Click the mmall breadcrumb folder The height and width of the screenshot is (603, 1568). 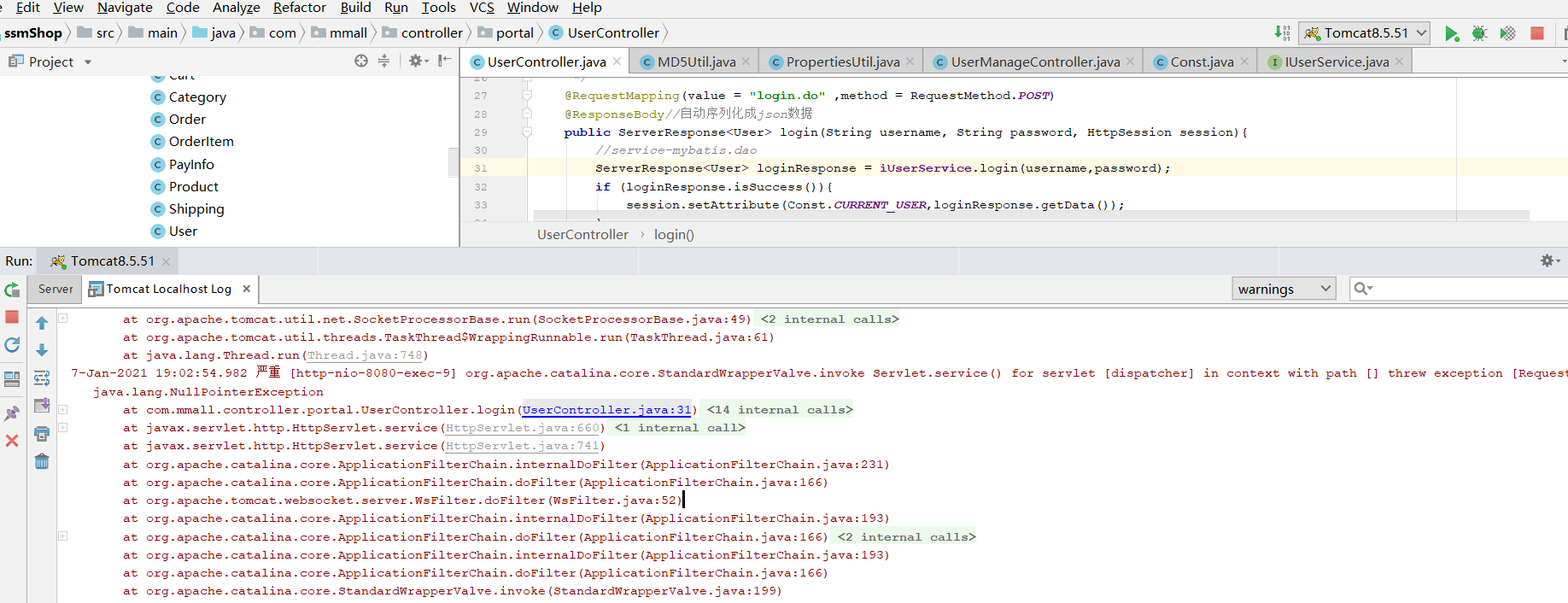[x=340, y=33]
